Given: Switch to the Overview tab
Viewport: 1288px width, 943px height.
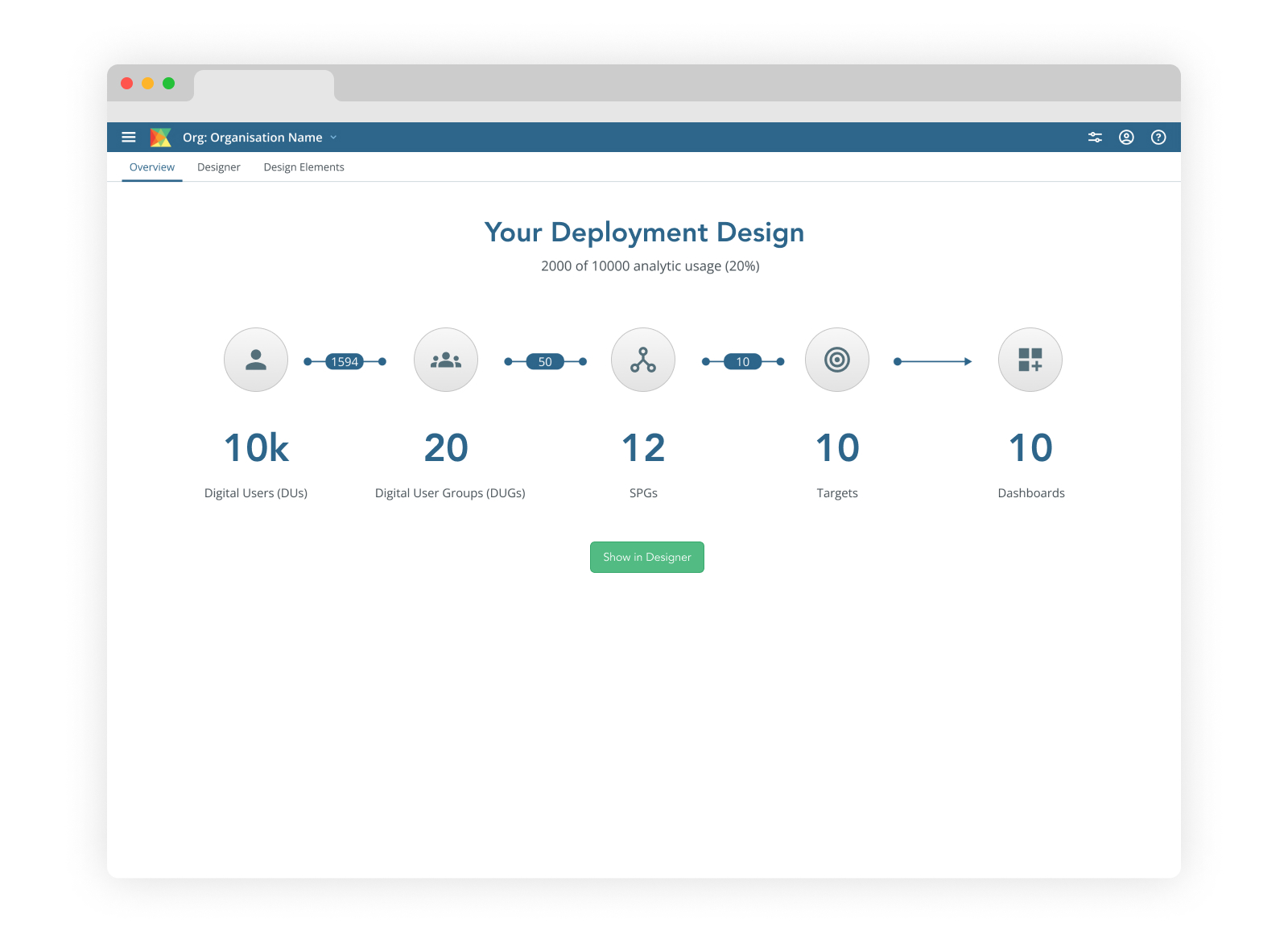Looking at the screenshot, I should pyautogui.click(x=152, y=167).
